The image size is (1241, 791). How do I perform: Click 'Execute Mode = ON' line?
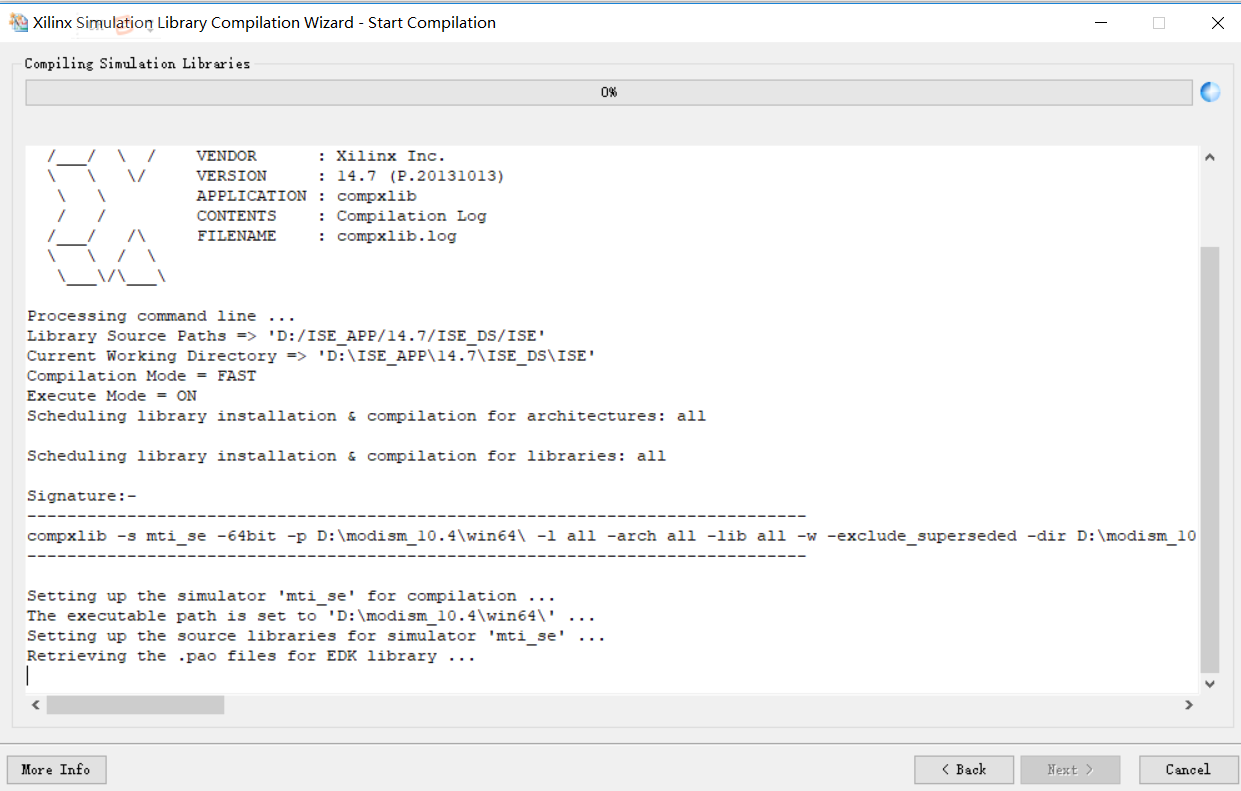pyautogui.click(x=111, y=396)
